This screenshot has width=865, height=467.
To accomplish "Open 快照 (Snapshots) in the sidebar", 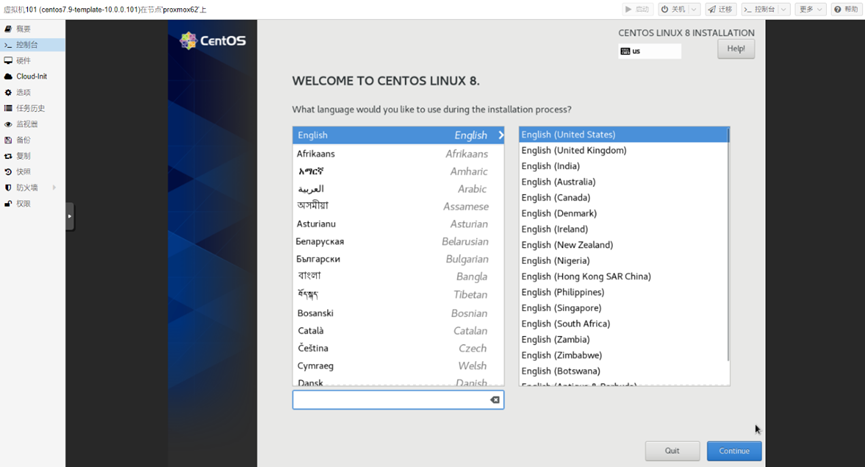I will tap(32, 172).
